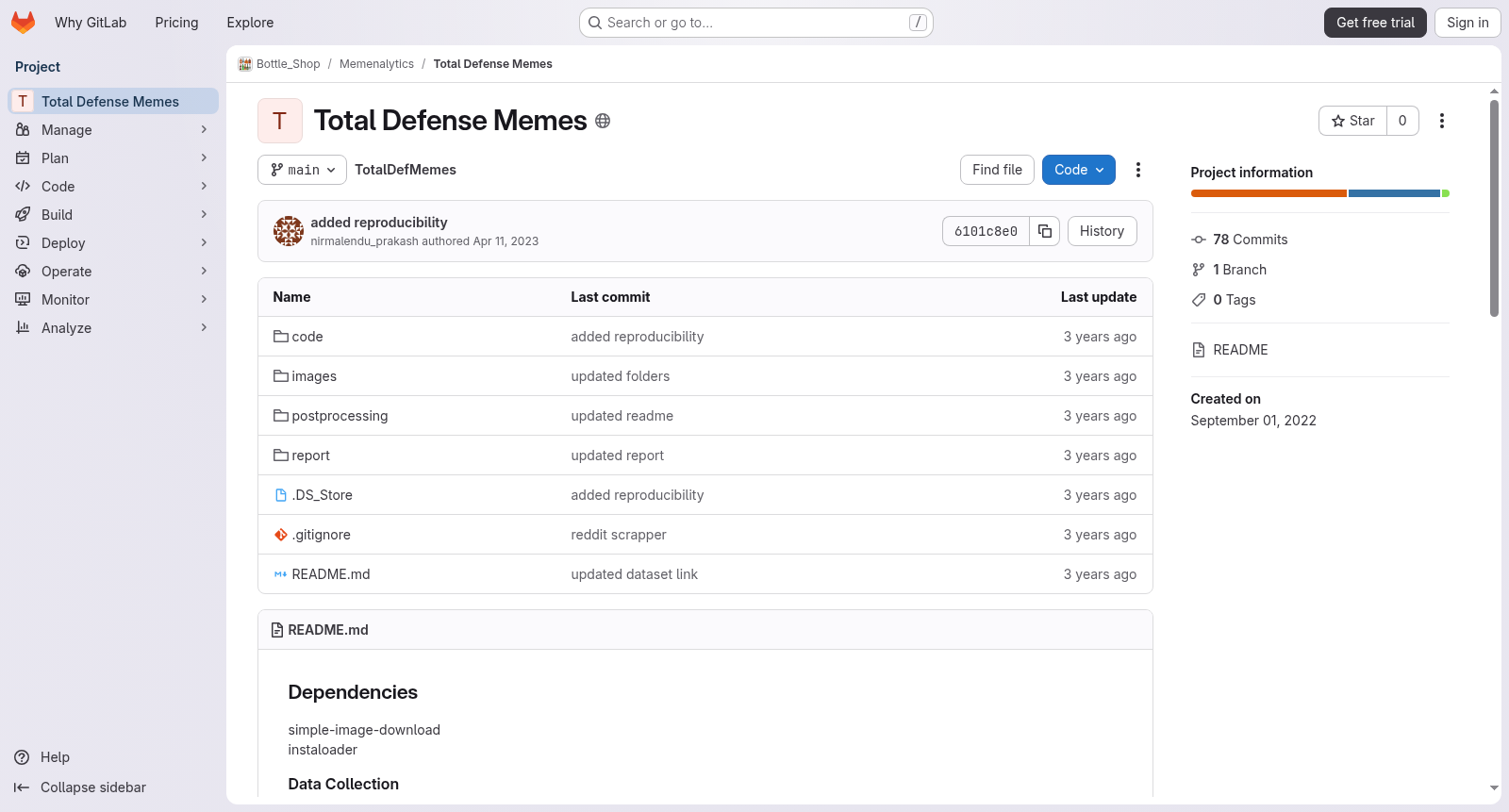Open repository actions kebab beside Code button
Viewport: 1509px width, 812px height.
pyautogui.click(x=1138, y=170)
